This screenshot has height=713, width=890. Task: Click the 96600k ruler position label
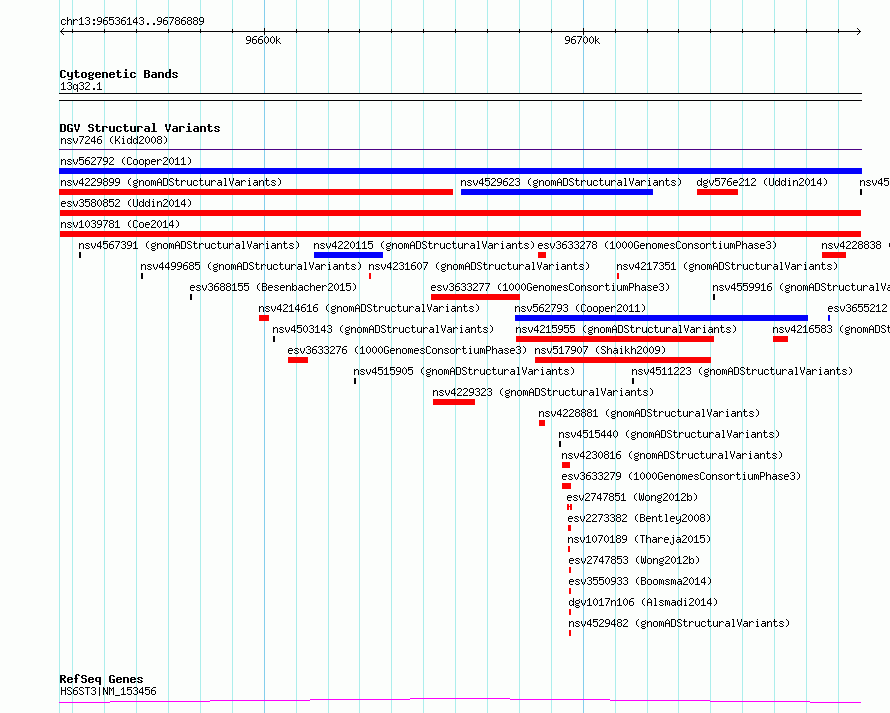point(263,40)
